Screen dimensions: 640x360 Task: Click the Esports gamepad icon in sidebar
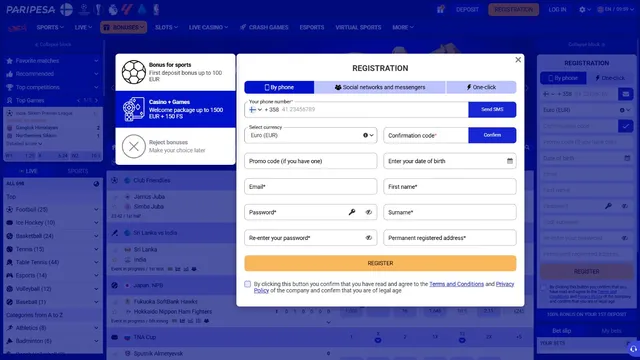pos(9,276)
